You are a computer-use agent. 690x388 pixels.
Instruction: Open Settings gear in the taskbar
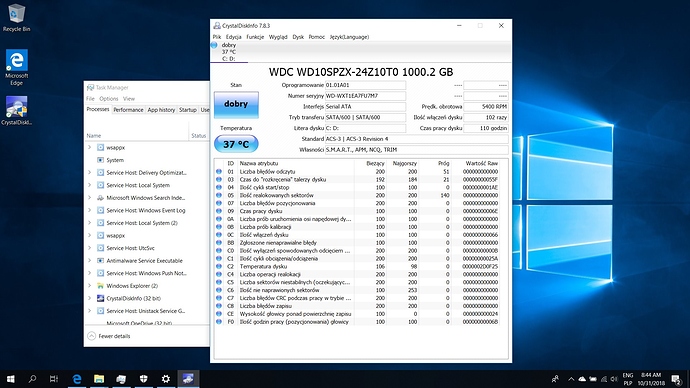[165, 379]
